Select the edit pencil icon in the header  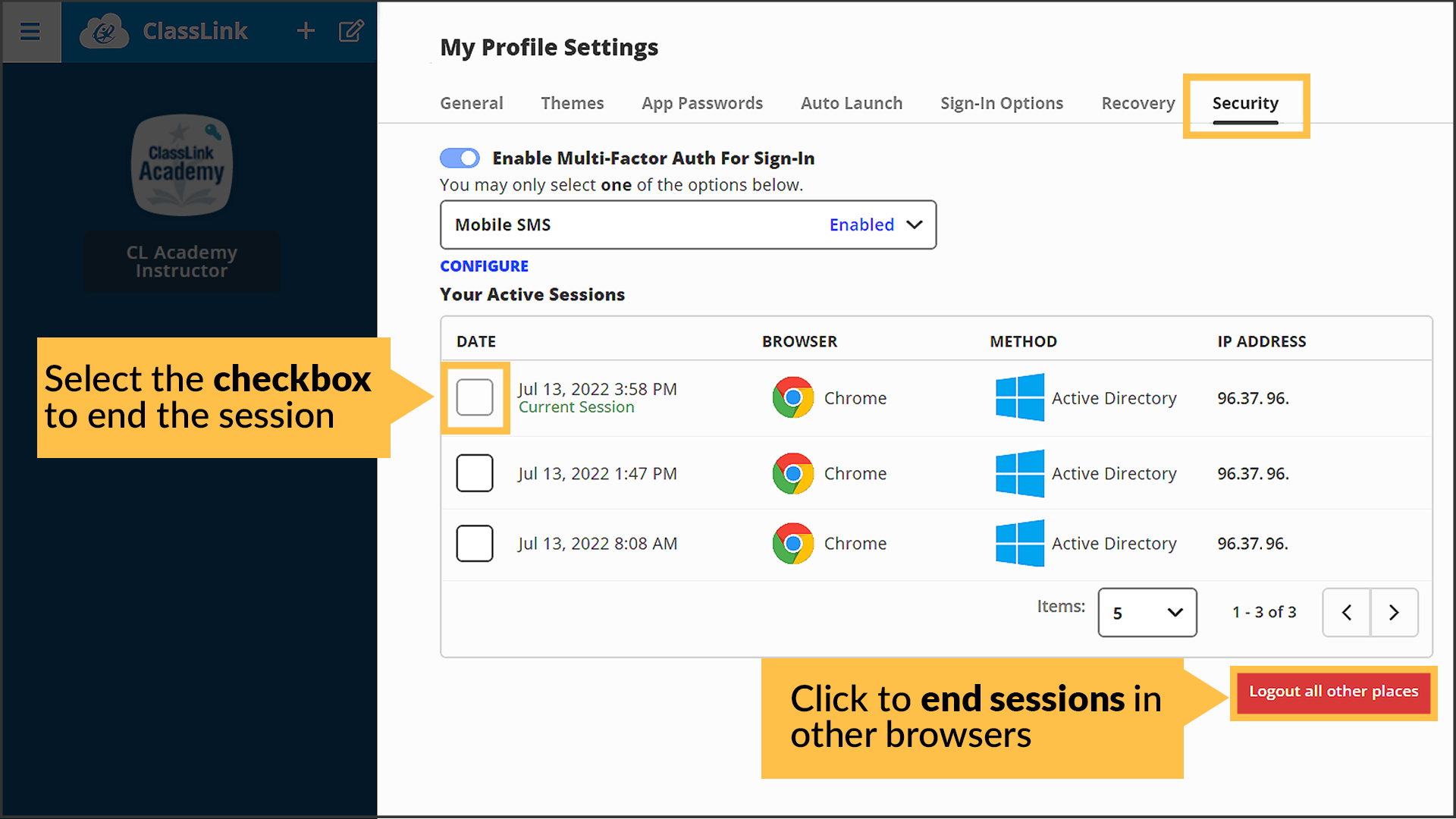tap(350, 31)
